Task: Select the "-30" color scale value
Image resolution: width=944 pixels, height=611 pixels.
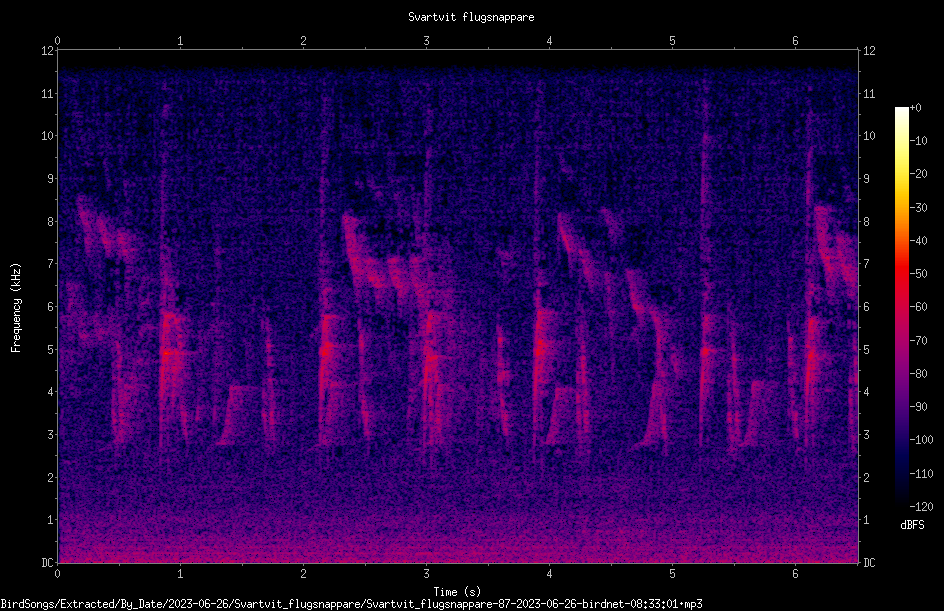Action: (919, 208)
